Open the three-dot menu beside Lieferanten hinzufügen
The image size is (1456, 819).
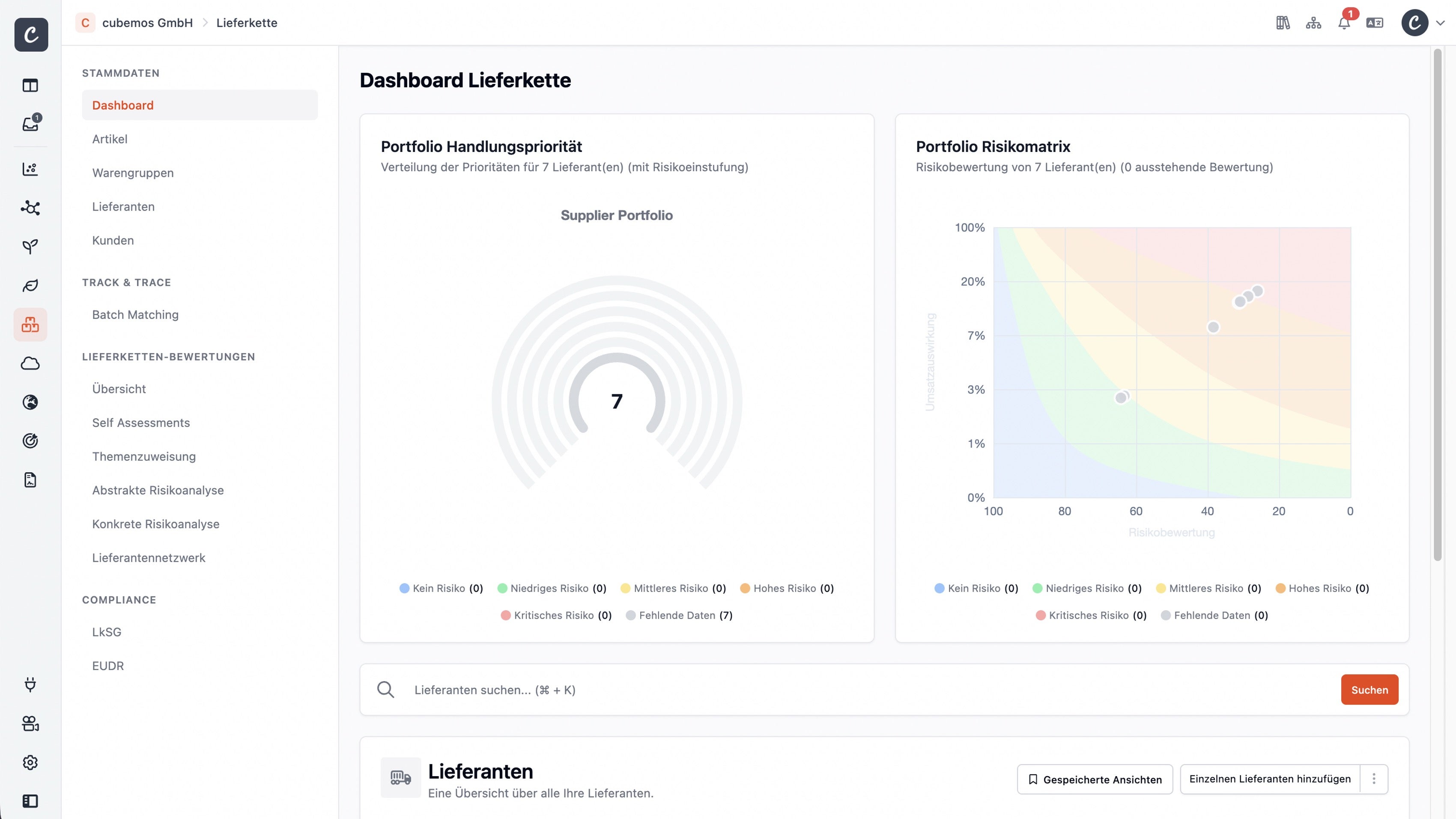pos(1374,779)
